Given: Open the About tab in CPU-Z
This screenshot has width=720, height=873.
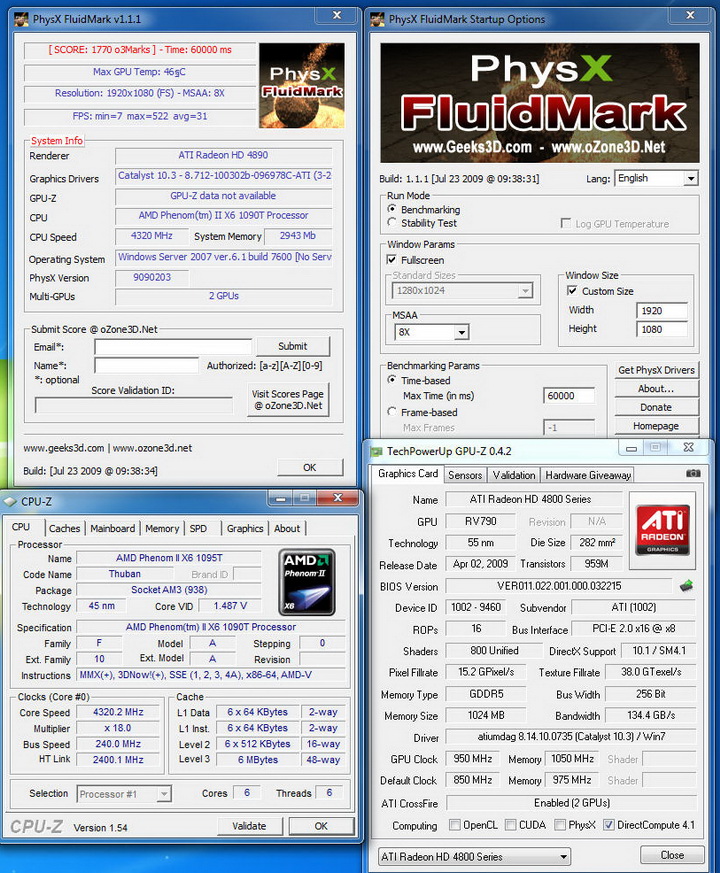Looking at the screenshot, I should click(287, 528).
